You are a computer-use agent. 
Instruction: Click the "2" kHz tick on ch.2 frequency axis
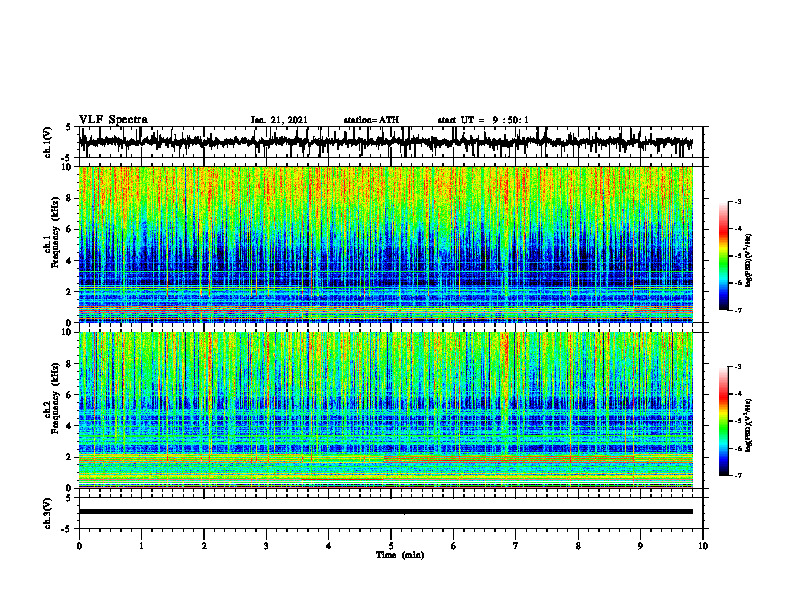pos(69,457)
